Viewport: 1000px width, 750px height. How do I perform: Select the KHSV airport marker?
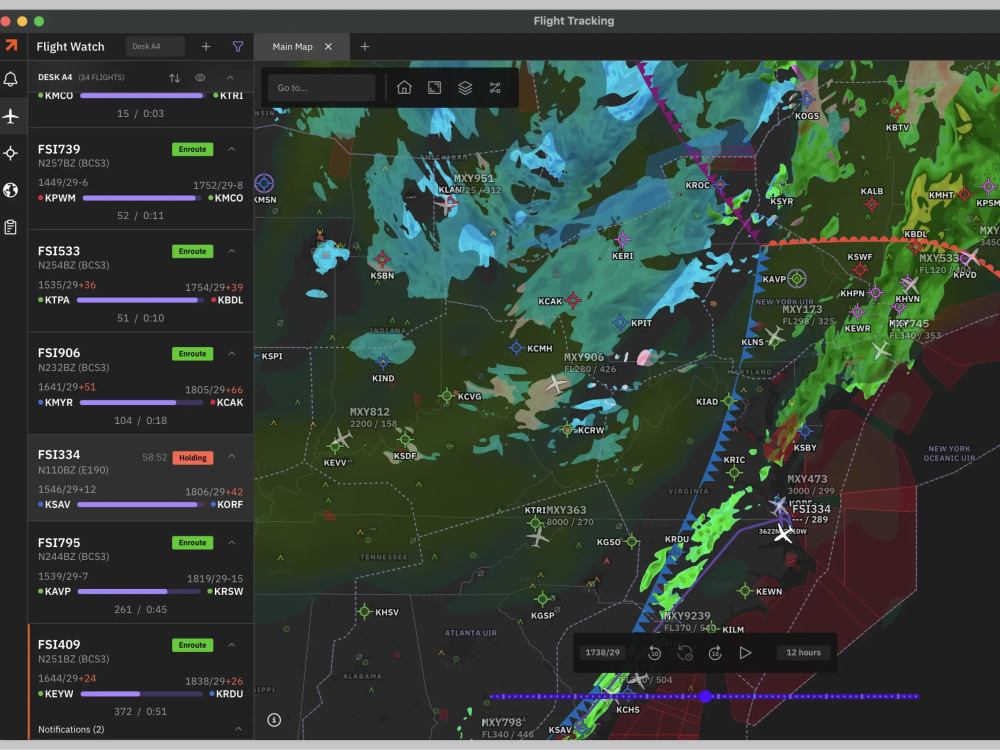point(364,612)
